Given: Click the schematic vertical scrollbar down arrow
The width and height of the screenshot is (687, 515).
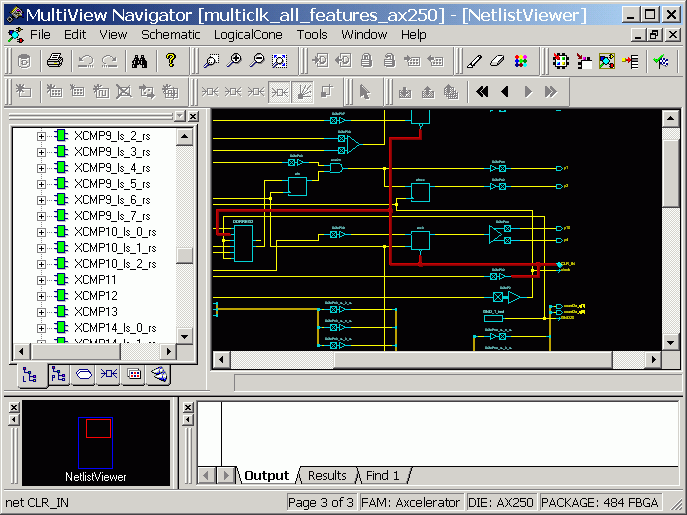Looking at the screenshot, I should [x=670, y=343].
